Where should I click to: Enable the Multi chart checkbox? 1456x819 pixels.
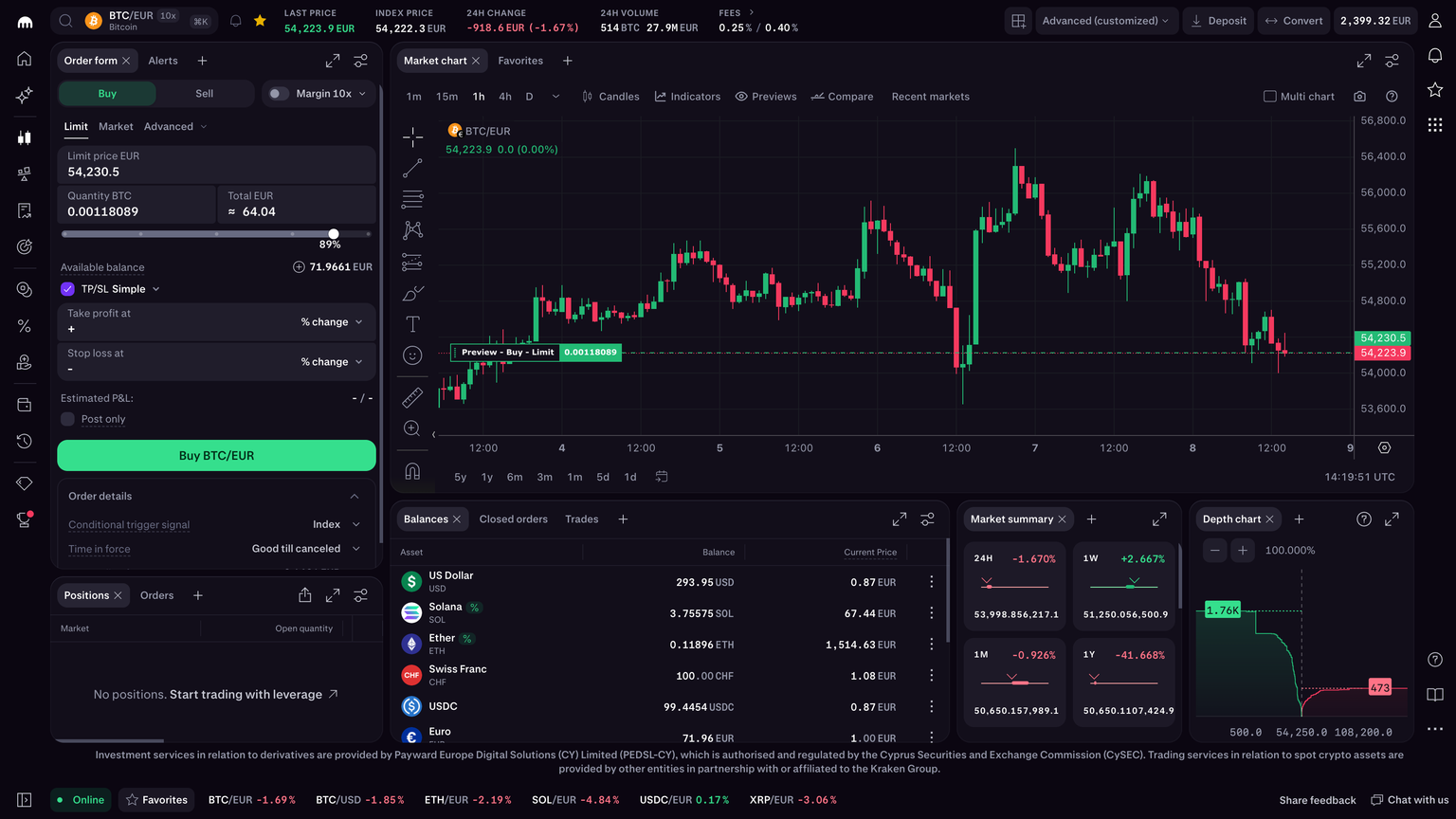[1270, 97]
